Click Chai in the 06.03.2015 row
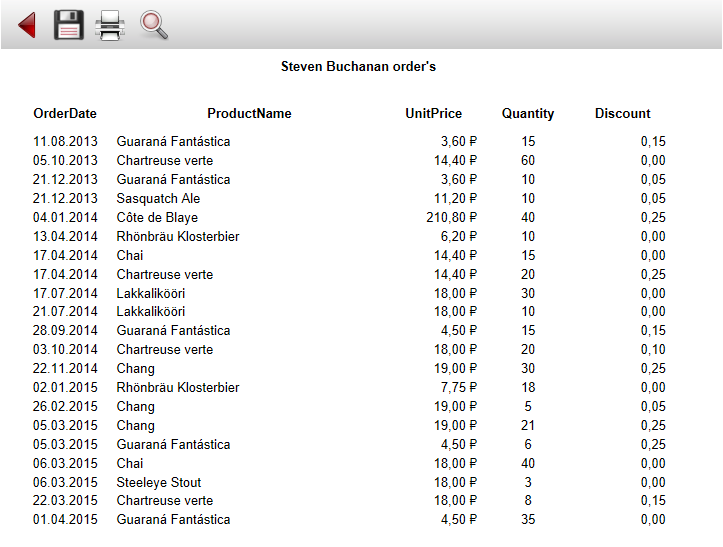Screen dimensions: 723x547 pyautogui.click(x=130, y=463)
